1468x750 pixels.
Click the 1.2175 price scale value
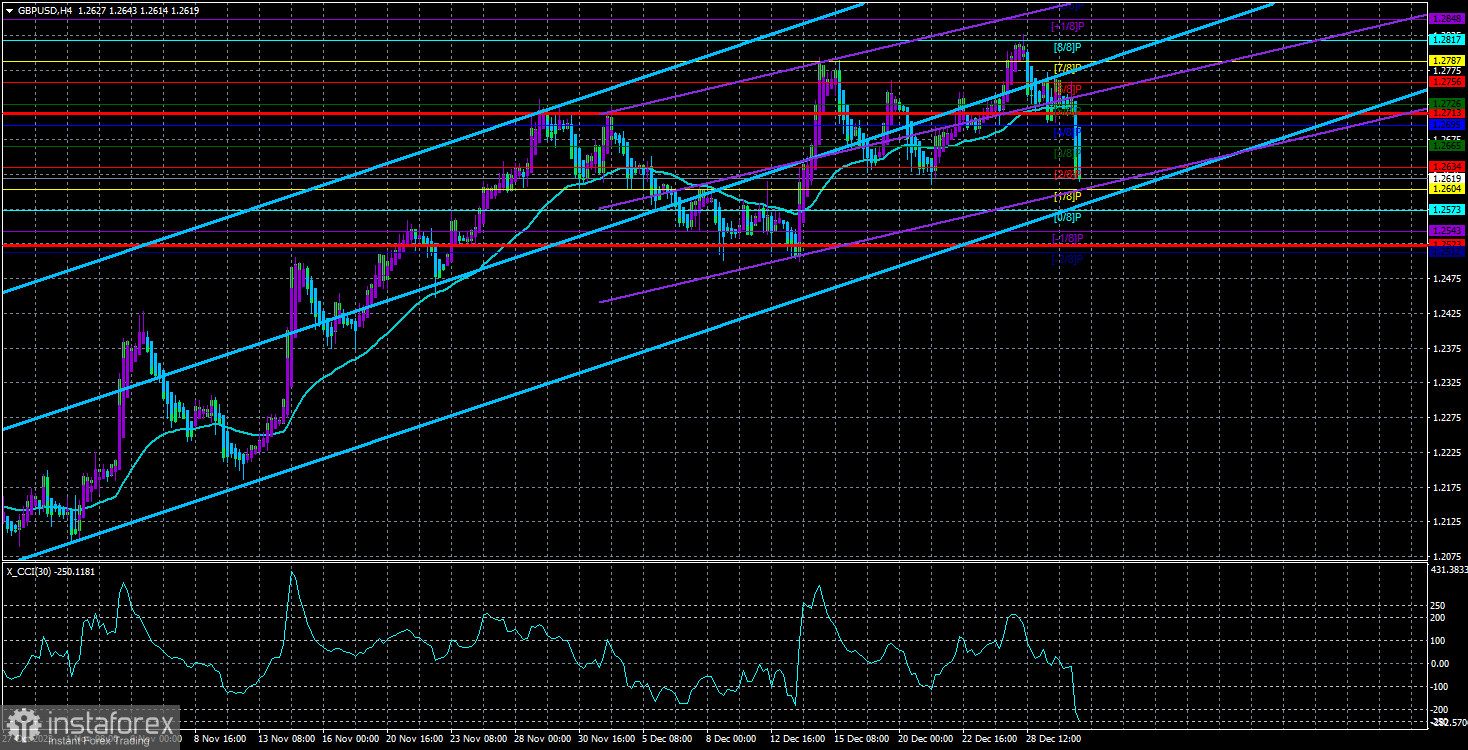1447,487
